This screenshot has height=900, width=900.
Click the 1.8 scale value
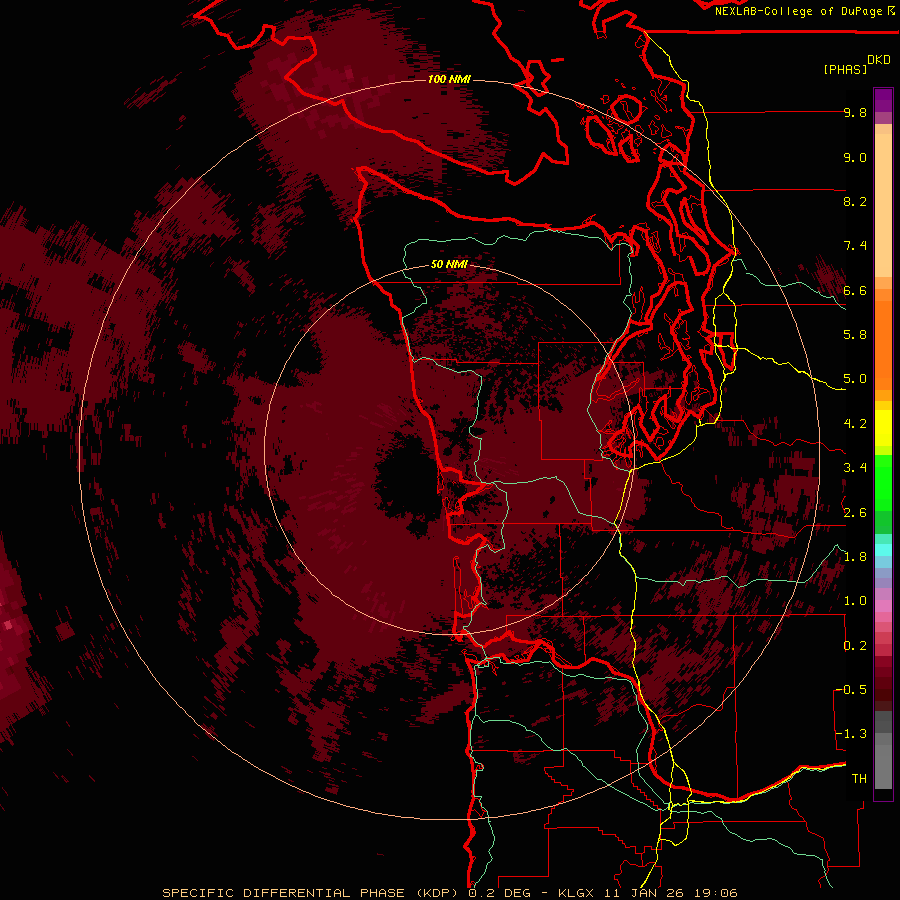coord(855,557)
